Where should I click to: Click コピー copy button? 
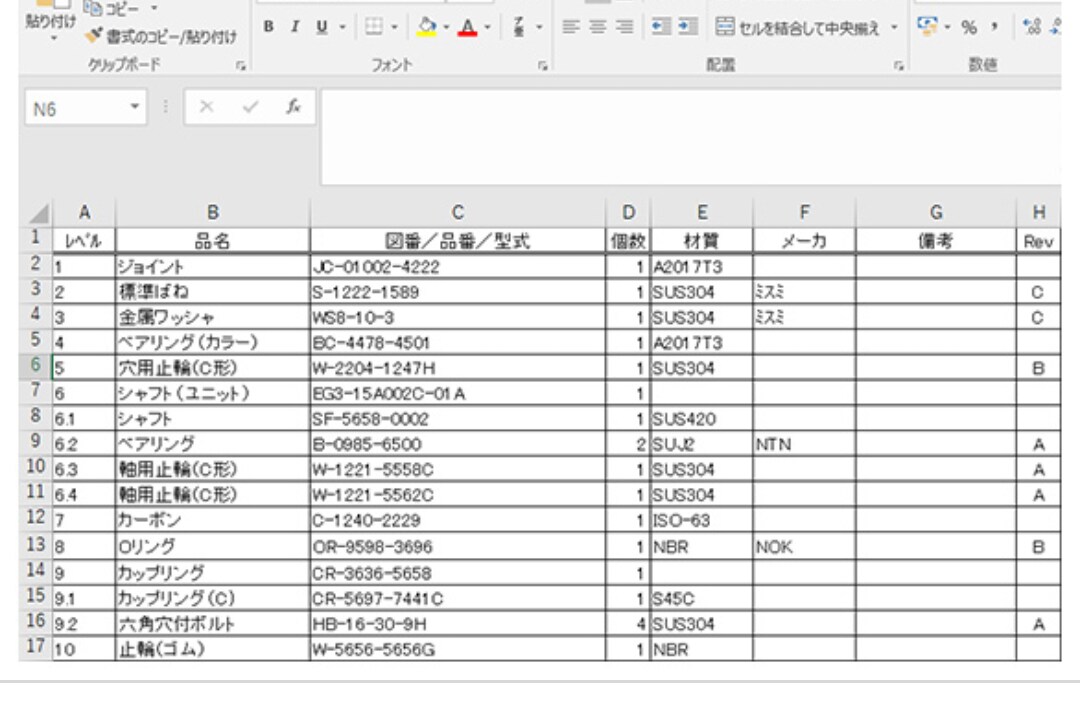point(112,9)
